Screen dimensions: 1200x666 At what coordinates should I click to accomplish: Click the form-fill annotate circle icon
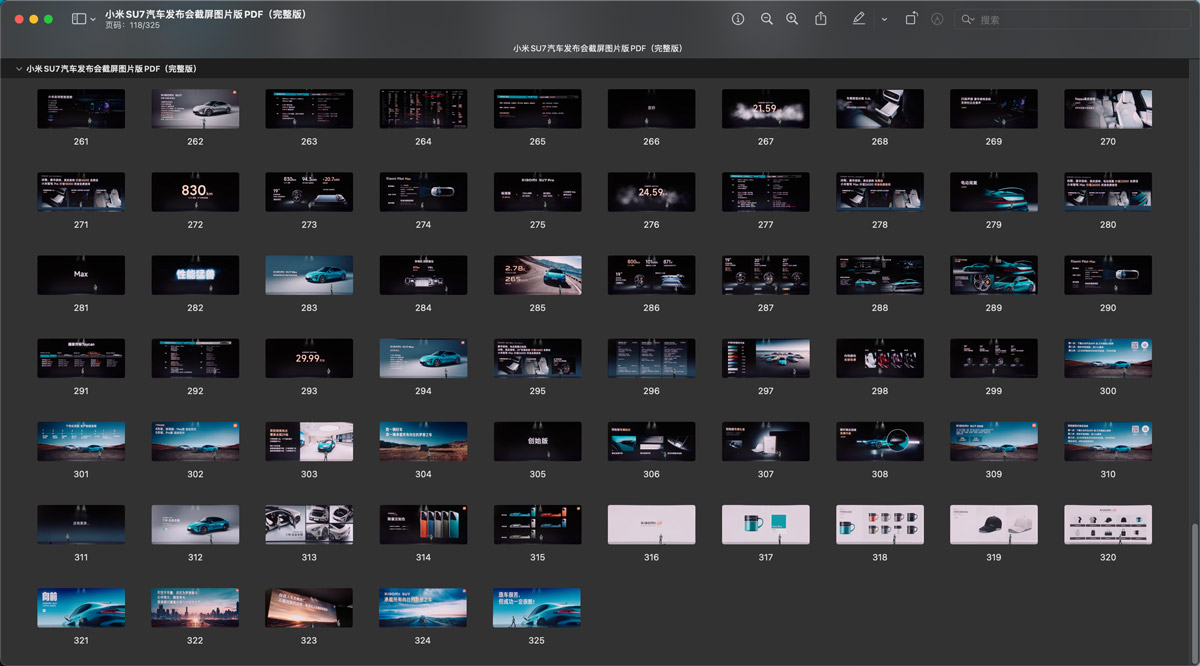(x=937, y=19)
